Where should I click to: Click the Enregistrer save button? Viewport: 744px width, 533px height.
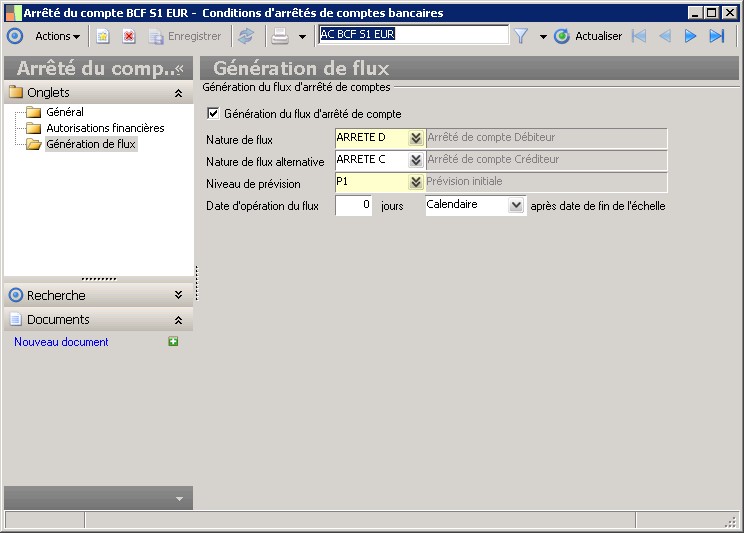185,36
